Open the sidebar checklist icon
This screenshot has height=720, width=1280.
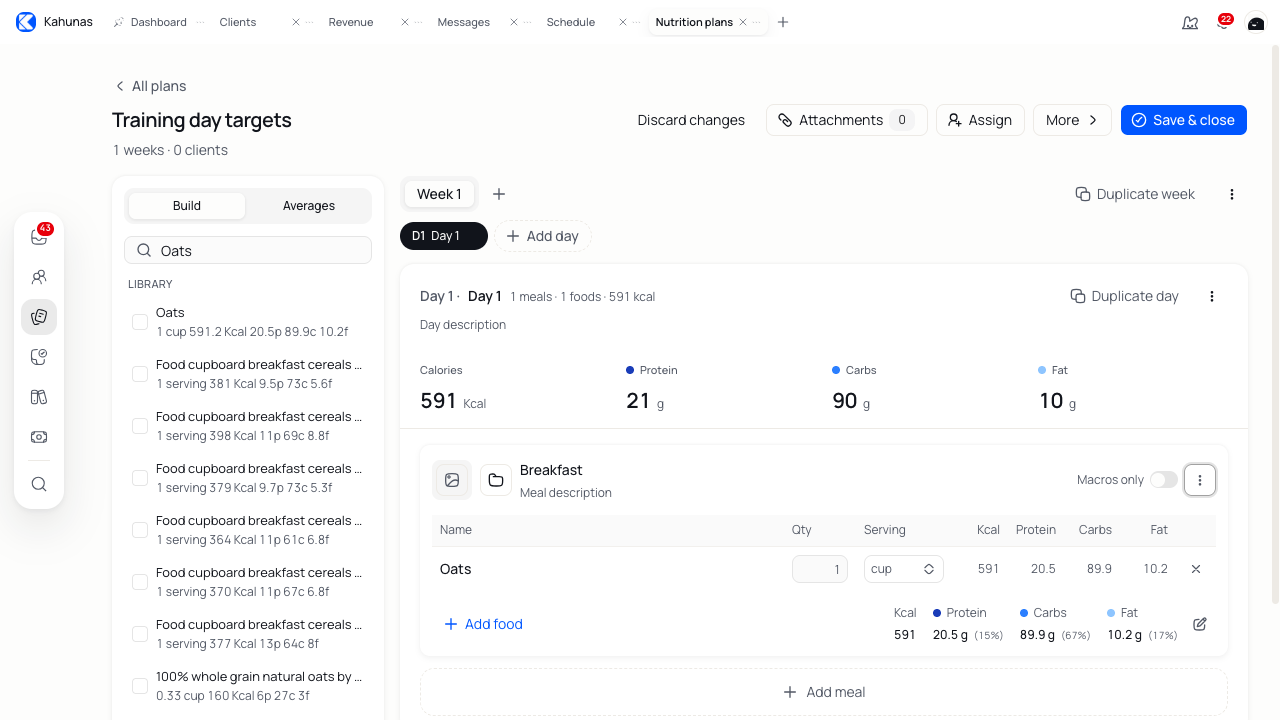pos(39,357)
